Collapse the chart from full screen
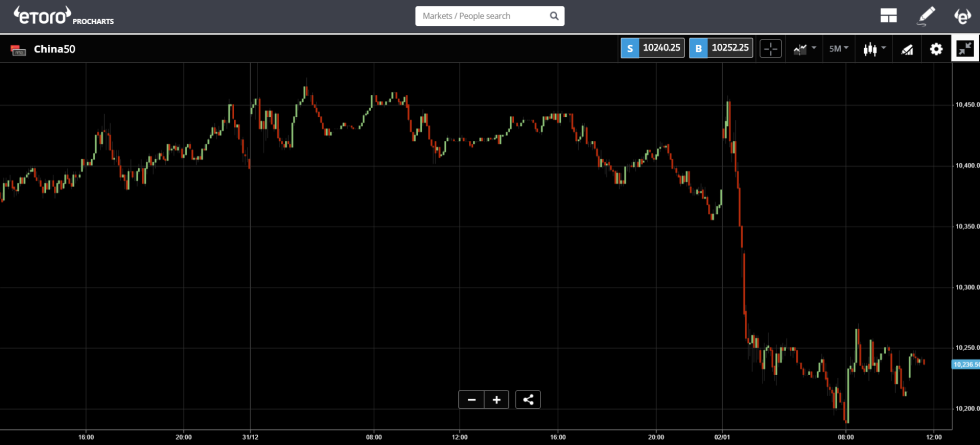The image size is (980, 445). click(x=965, y=49)
